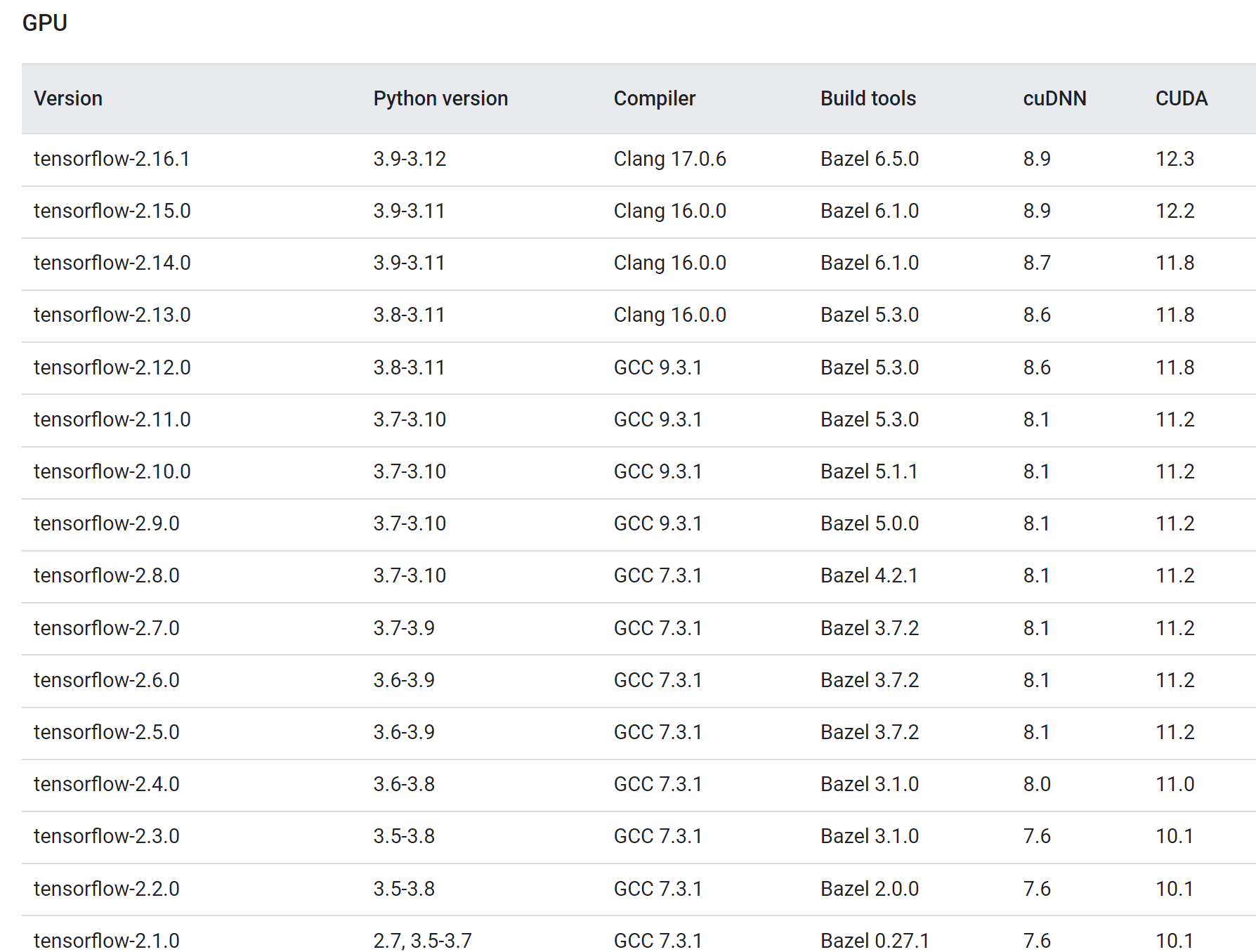Click the Compiler column header

coord(654,98)
